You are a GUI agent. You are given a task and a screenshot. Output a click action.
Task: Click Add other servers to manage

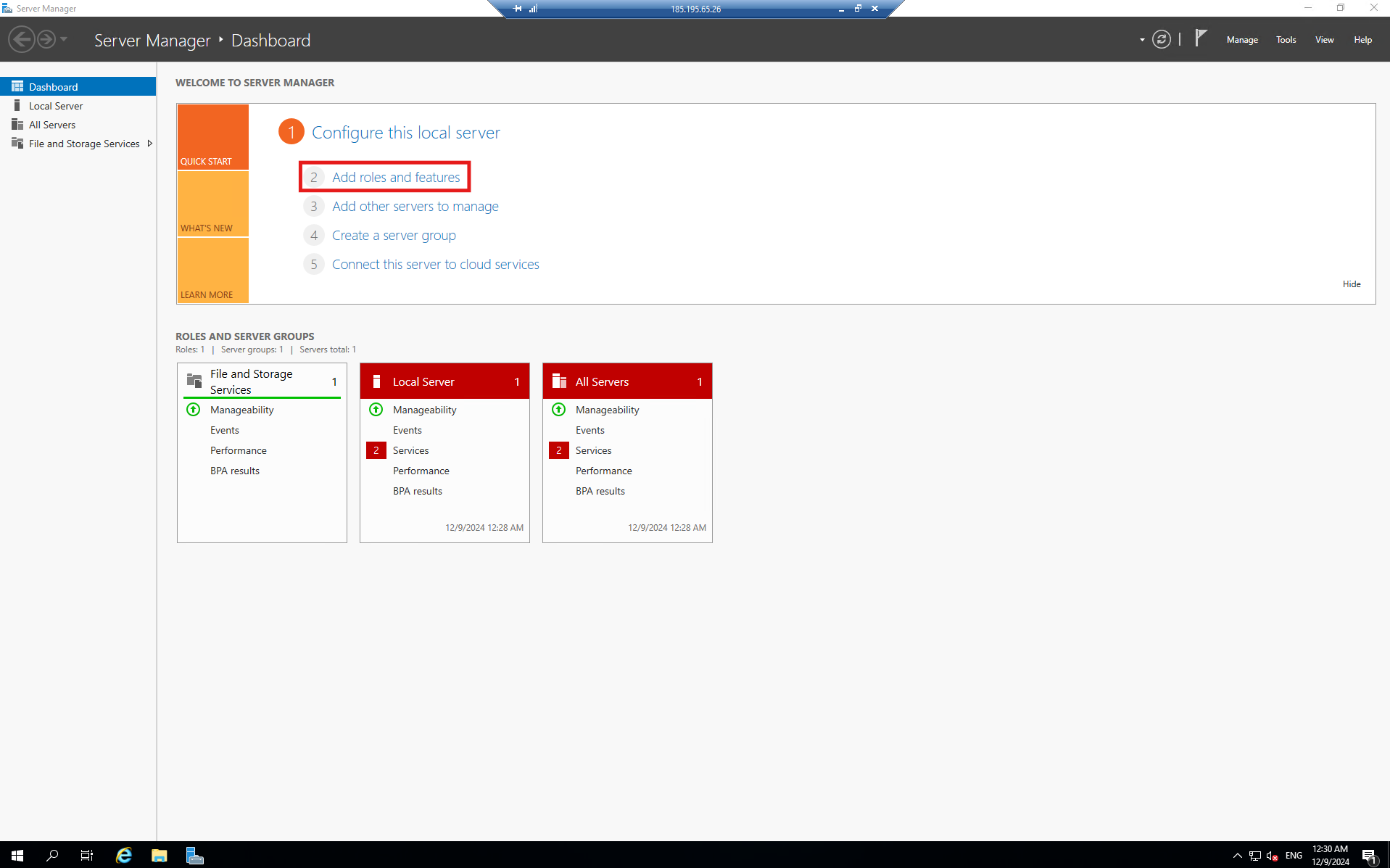point(415,207)
